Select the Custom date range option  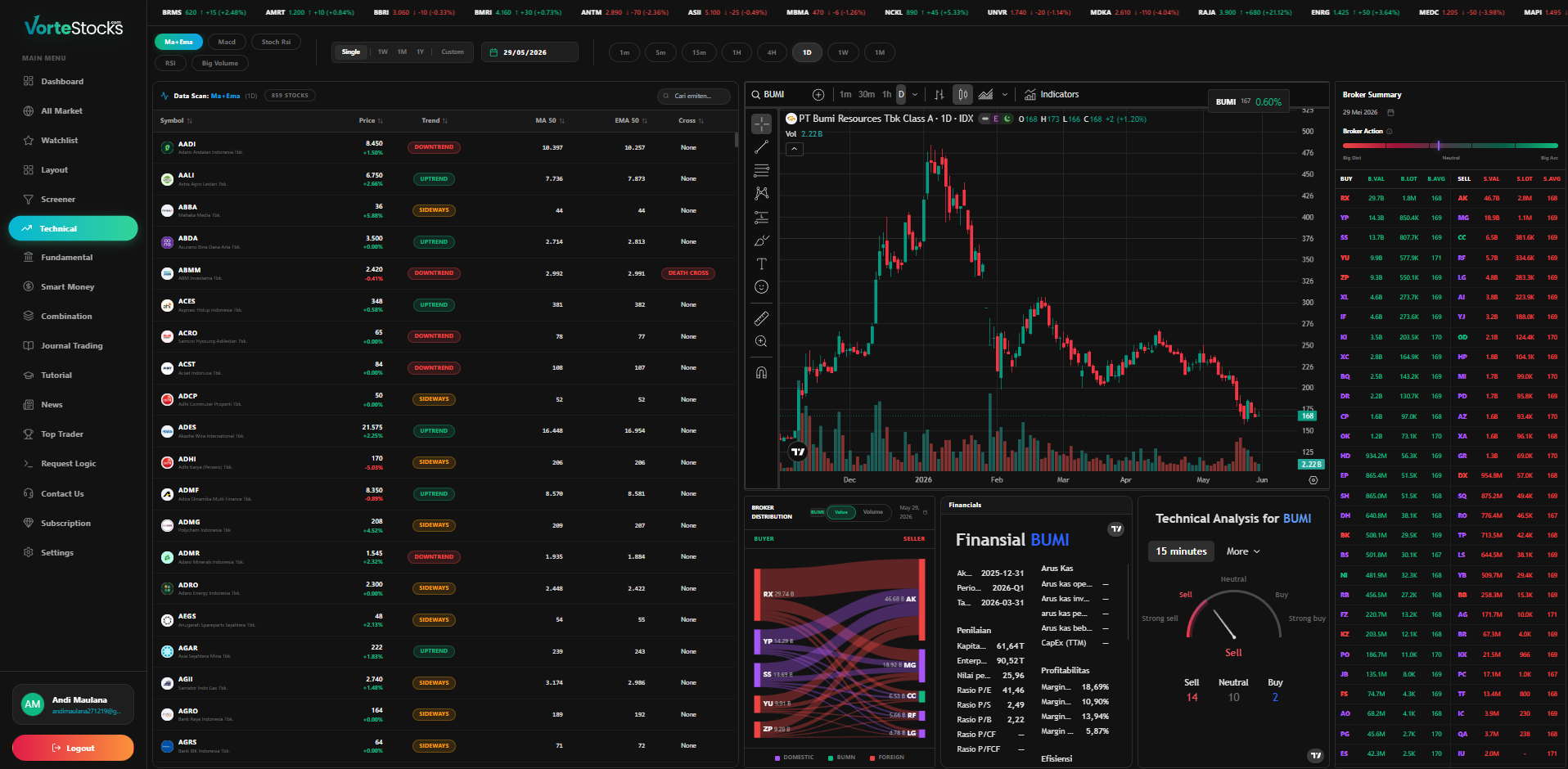point(453,52)
